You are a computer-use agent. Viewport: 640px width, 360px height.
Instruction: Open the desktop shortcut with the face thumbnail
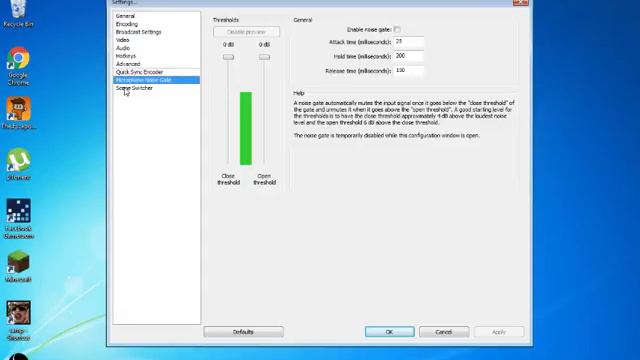point(18,321)
